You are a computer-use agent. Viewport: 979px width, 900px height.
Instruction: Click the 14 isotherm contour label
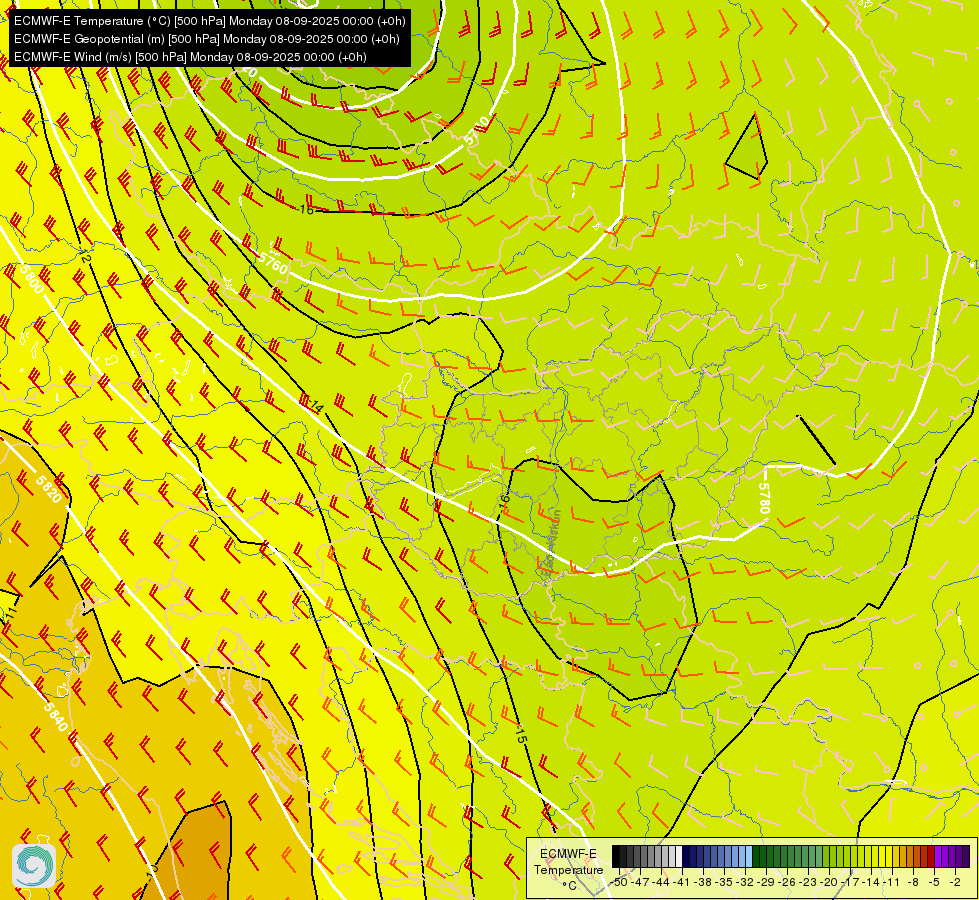[x=317, y=408]
